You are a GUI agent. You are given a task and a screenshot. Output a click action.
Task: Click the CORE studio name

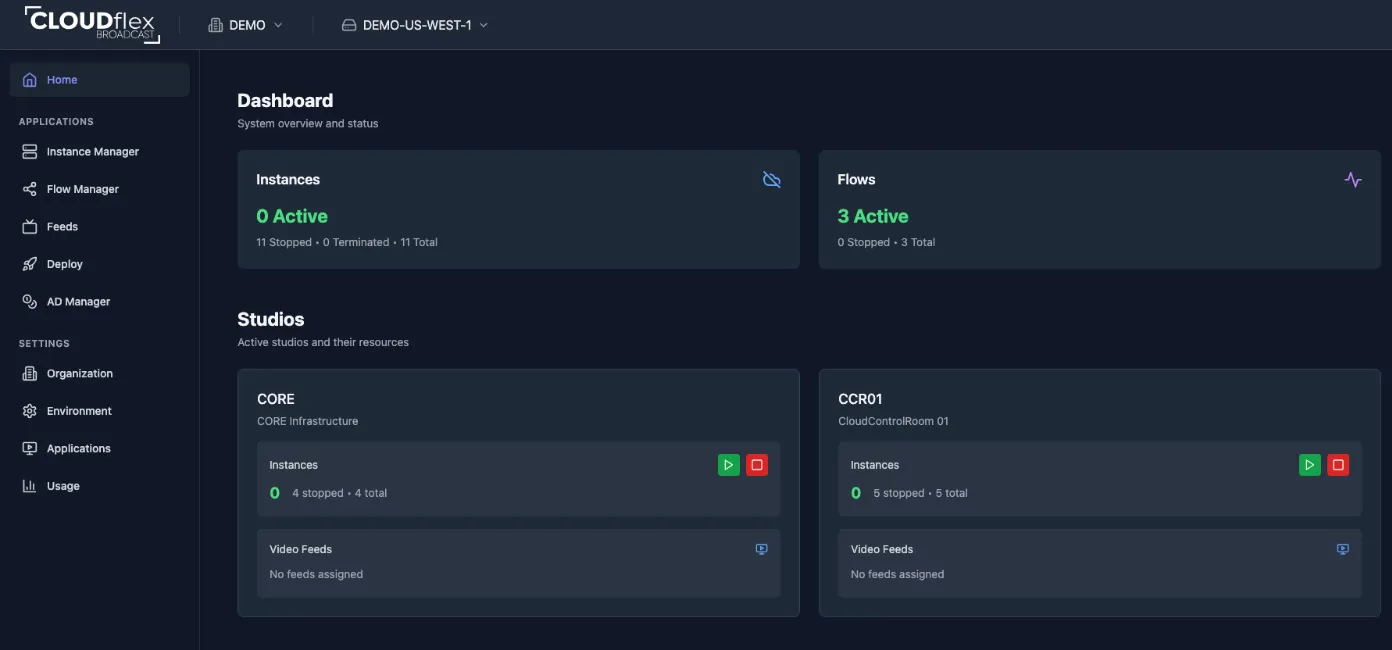click(276, 399)
